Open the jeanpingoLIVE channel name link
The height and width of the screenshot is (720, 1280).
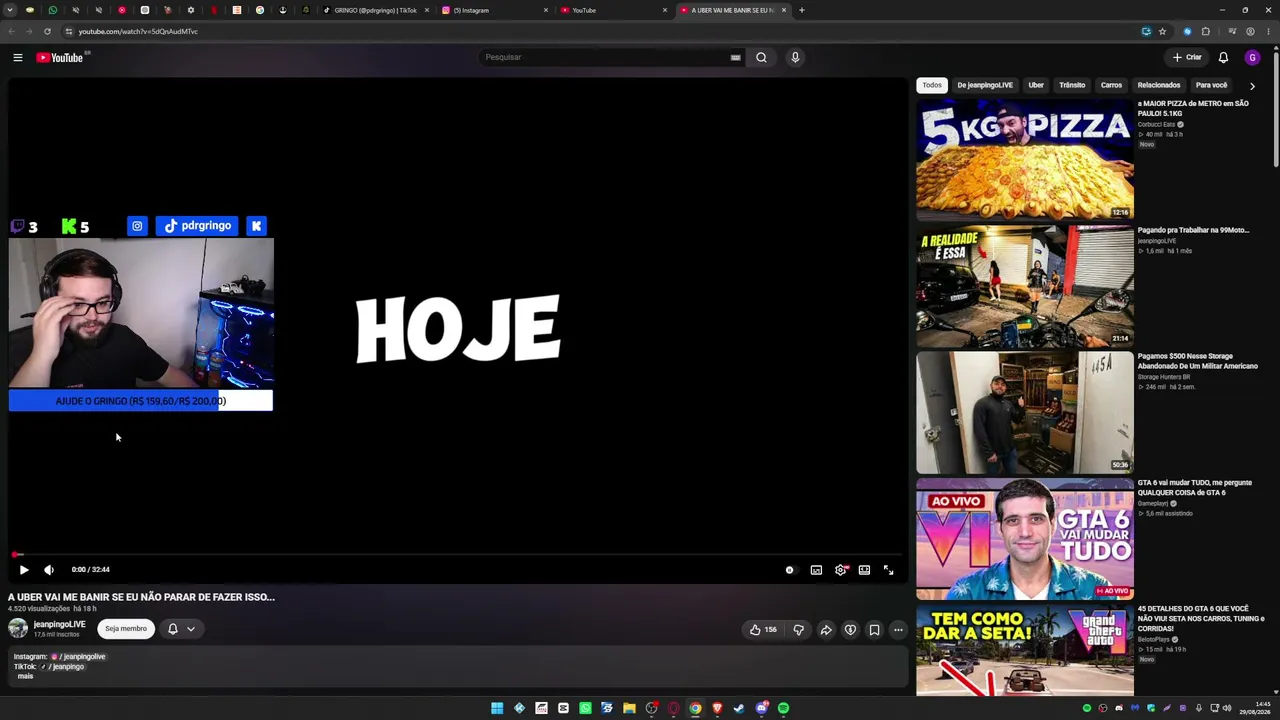coord(59,624)
